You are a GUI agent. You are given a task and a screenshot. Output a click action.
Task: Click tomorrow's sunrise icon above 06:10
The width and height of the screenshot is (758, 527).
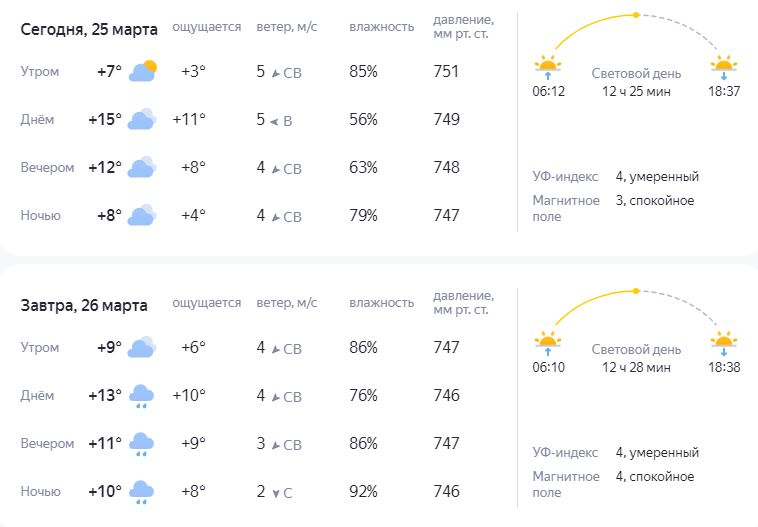[x=548, y=344]
